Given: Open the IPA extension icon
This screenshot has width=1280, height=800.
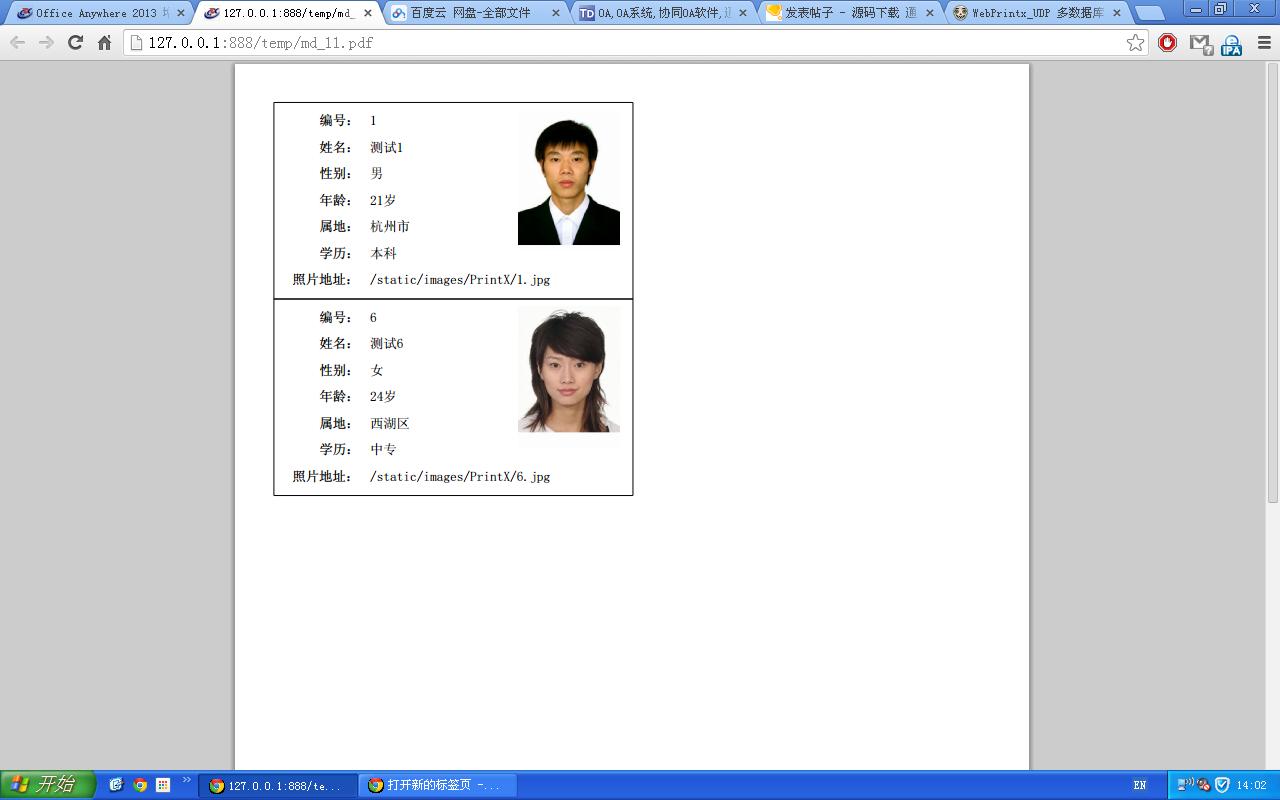Looking at the screenshot, I should click(x=1231, y=44).
